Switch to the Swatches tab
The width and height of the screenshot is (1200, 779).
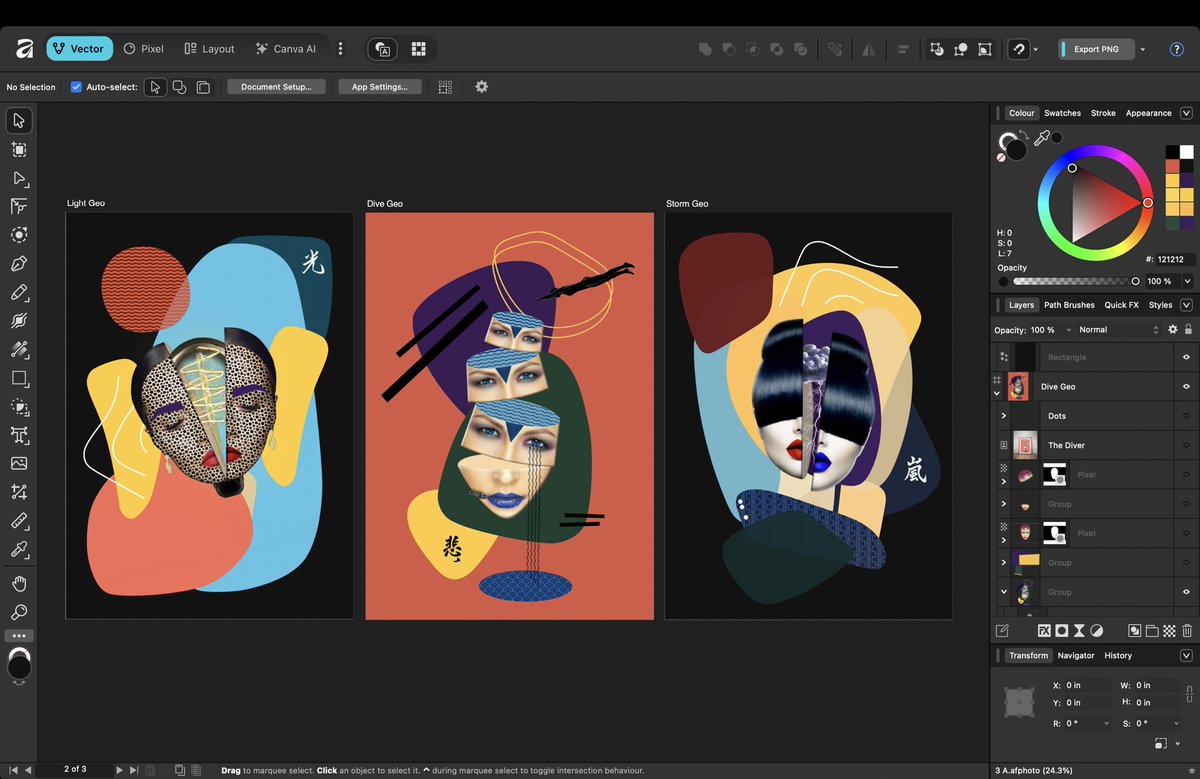tap(1062, 113)
